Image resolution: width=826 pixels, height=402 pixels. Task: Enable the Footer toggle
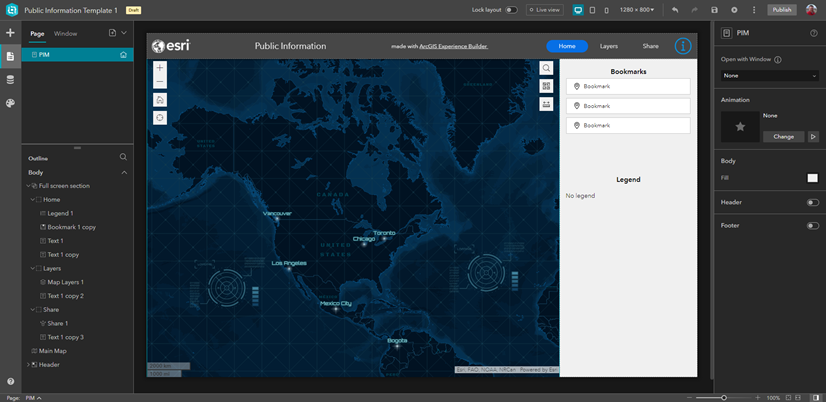(812, 226)
